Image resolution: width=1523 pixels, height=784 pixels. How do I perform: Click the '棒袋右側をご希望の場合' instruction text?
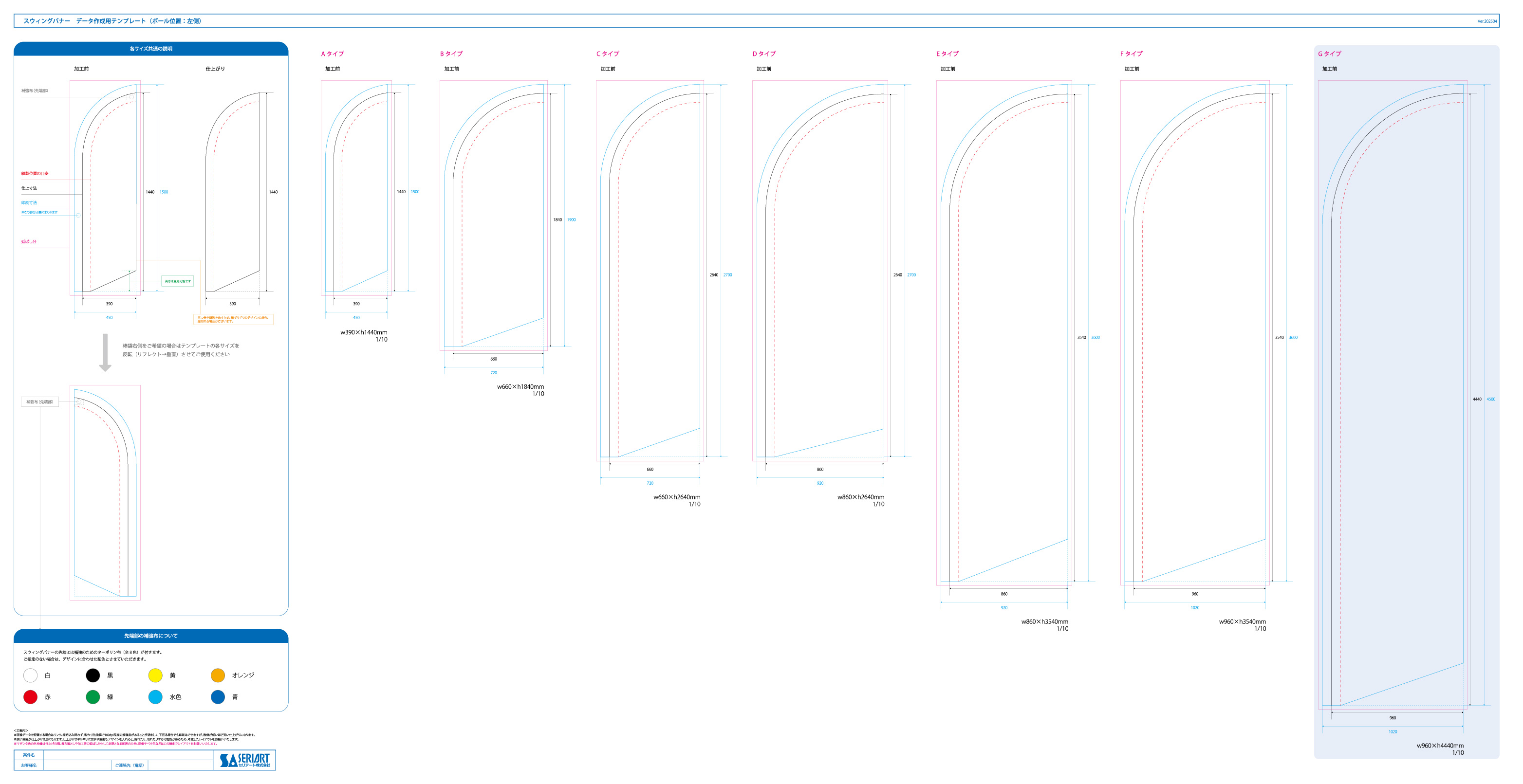click(x=181, y=350)
